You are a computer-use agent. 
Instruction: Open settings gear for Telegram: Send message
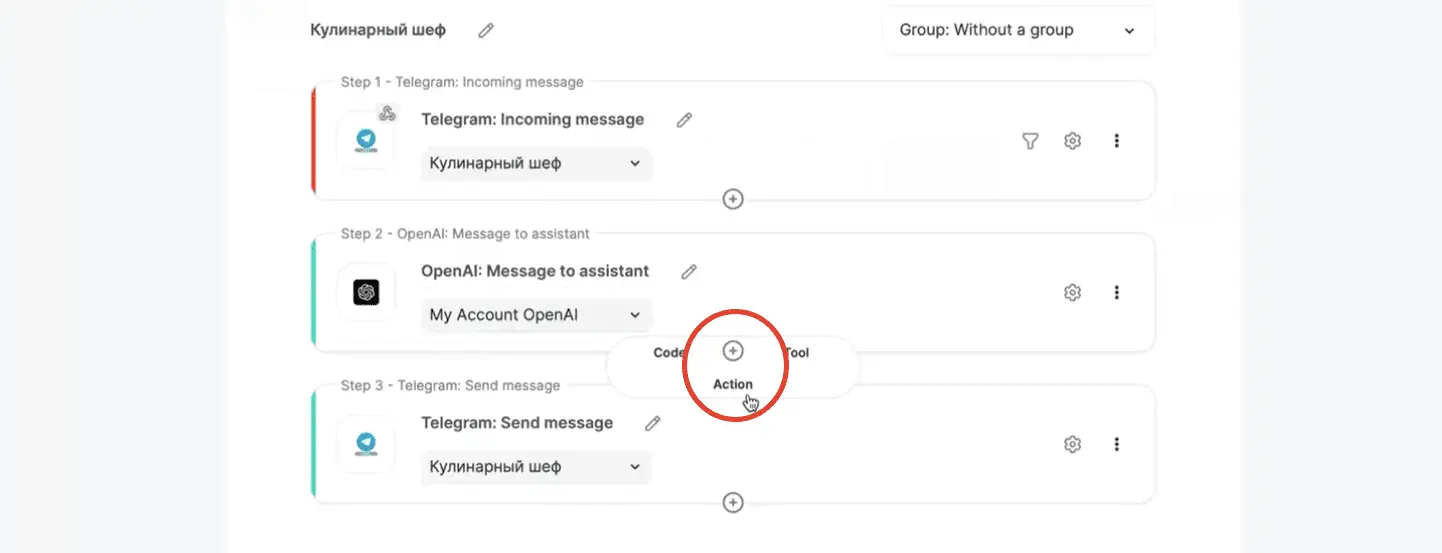pos(1073,444)
